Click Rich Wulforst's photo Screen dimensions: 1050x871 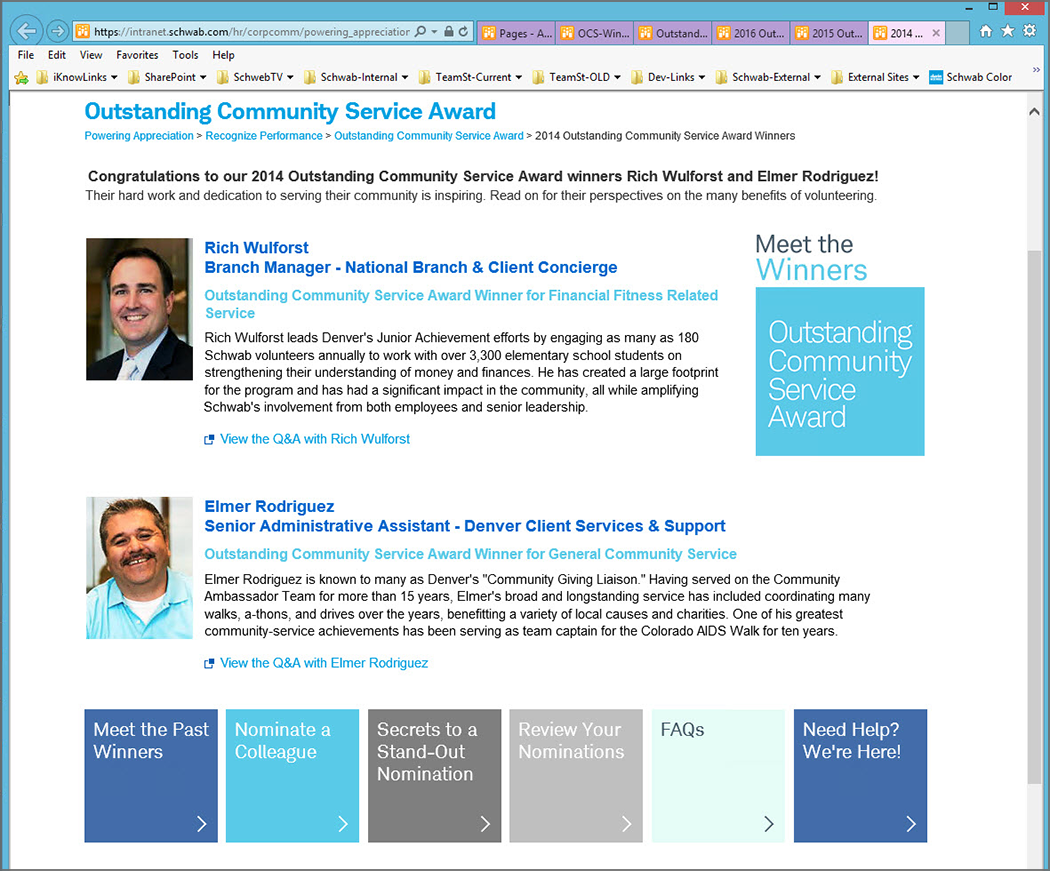[139, 309]
